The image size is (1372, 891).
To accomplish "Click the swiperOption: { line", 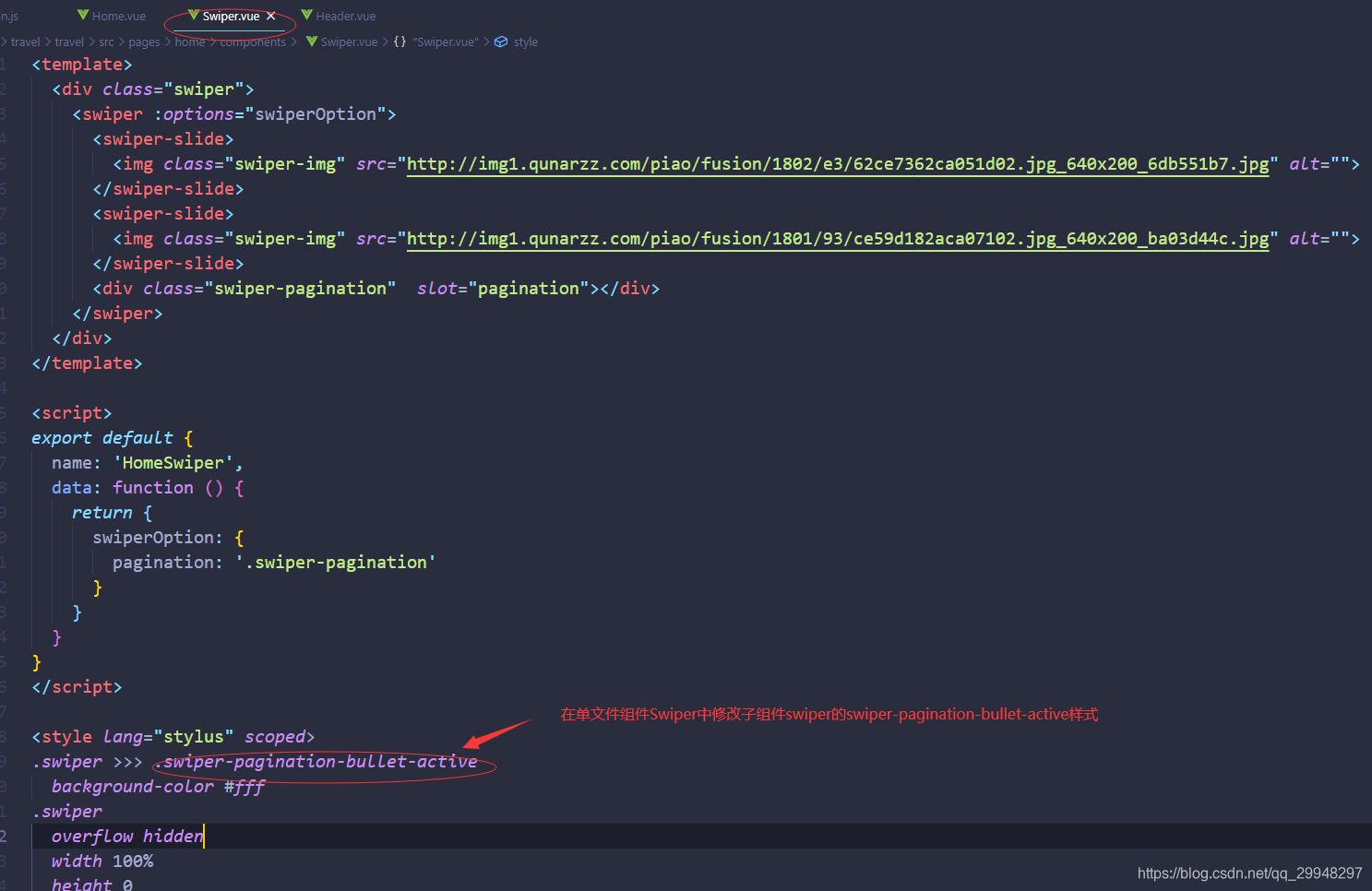I will (168, 537).
